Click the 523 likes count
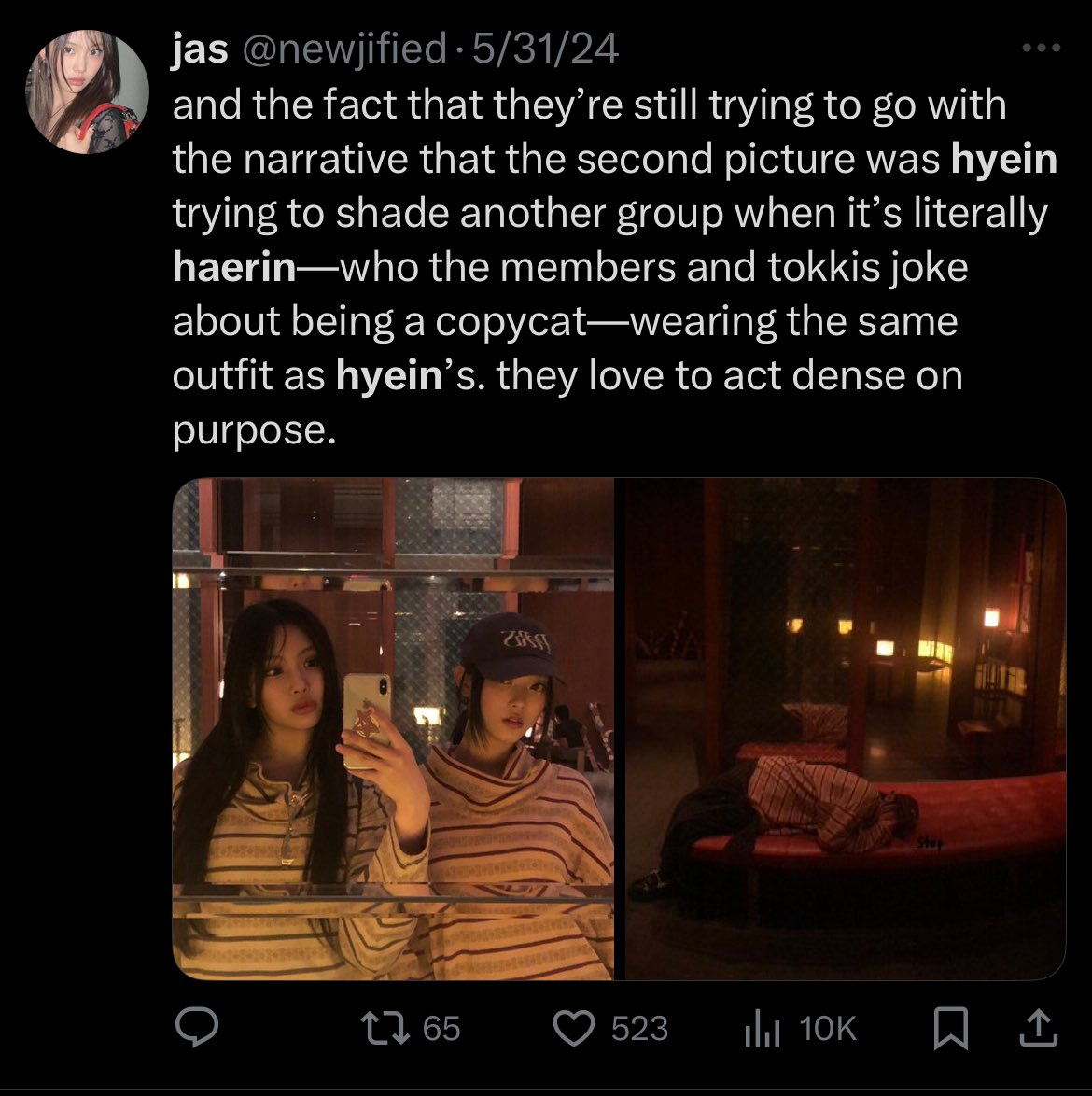The width and height of the screenshot is (1092, 1096). [x=640, y=1028]
